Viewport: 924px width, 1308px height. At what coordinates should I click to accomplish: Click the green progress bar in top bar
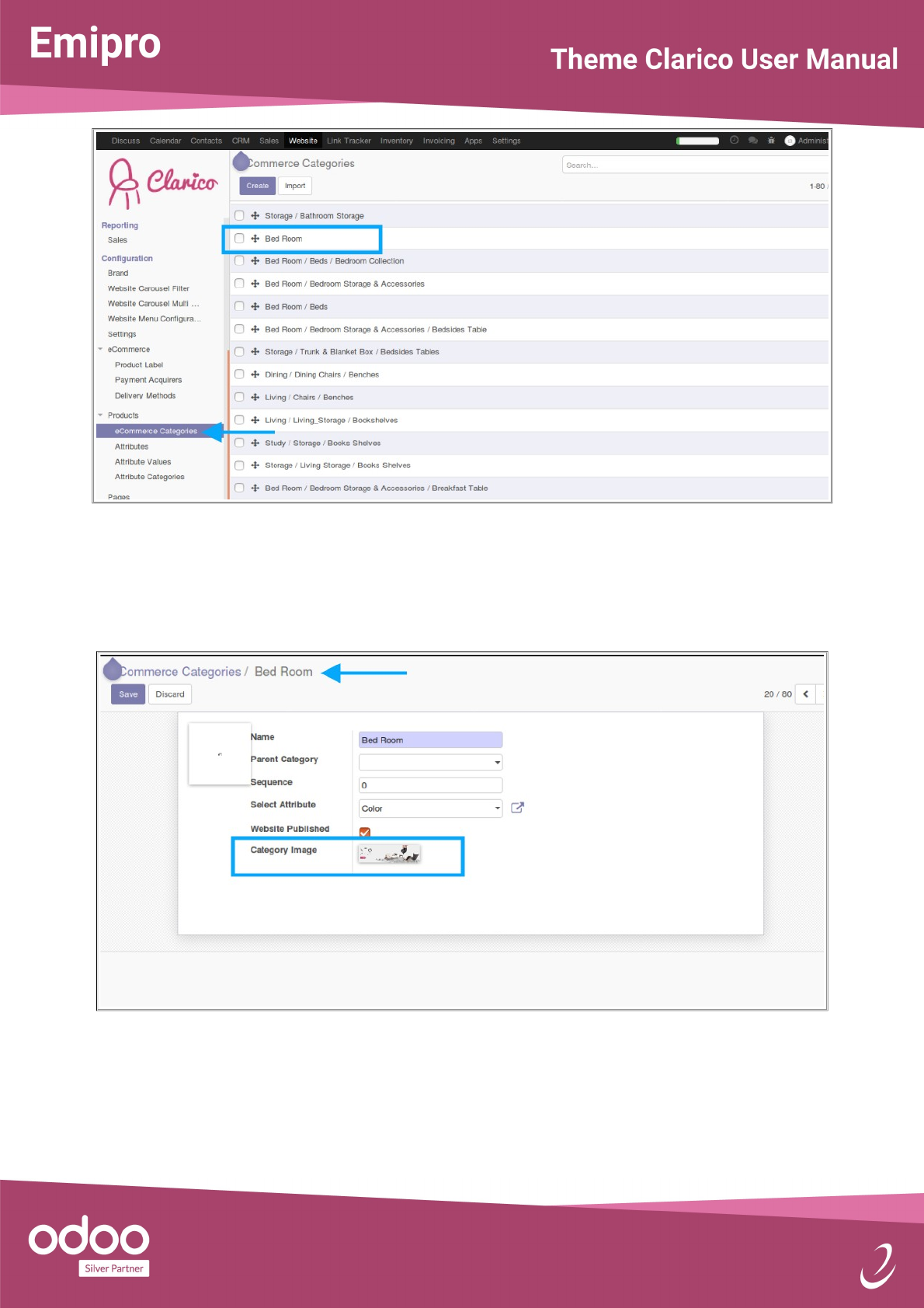click(698, 141)
